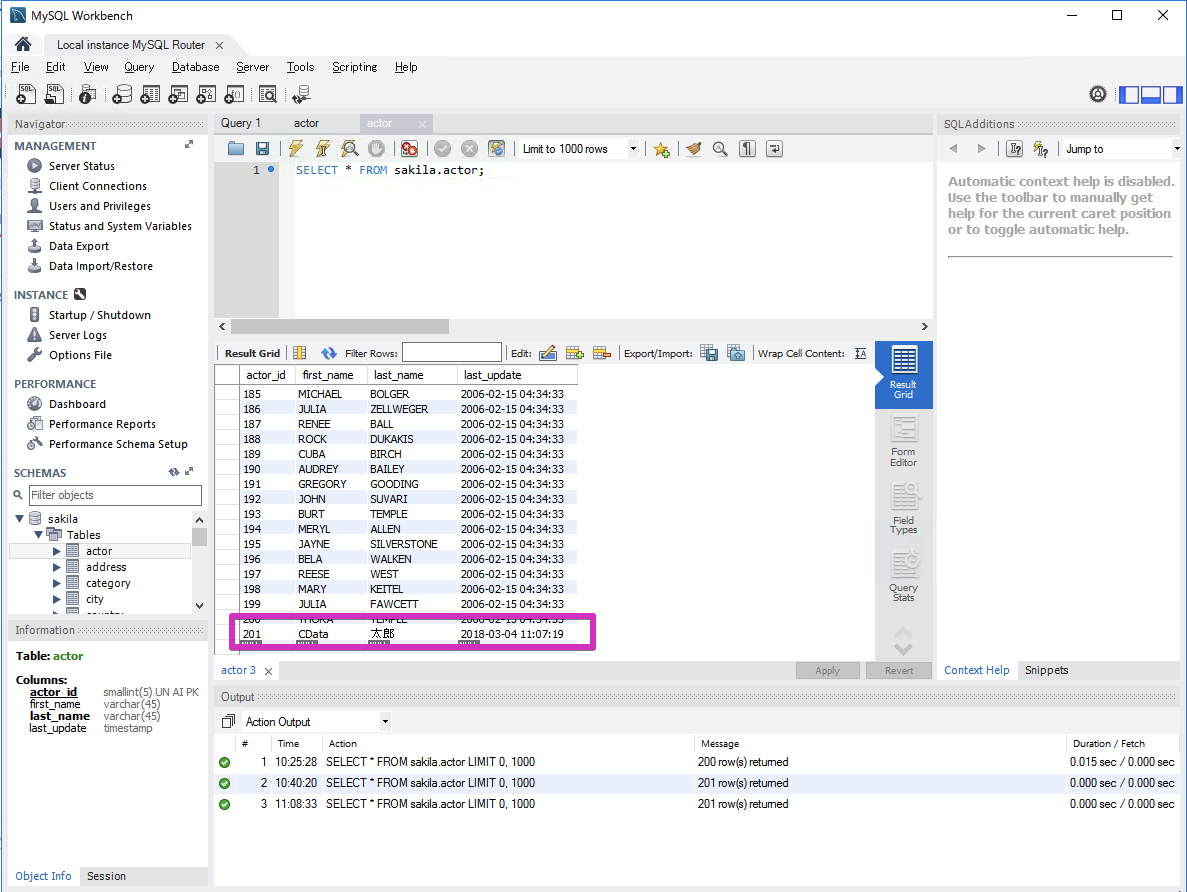Toggle continue on error icon
This screenshot has width=1187, height=892.
click(x=410, y=148)
